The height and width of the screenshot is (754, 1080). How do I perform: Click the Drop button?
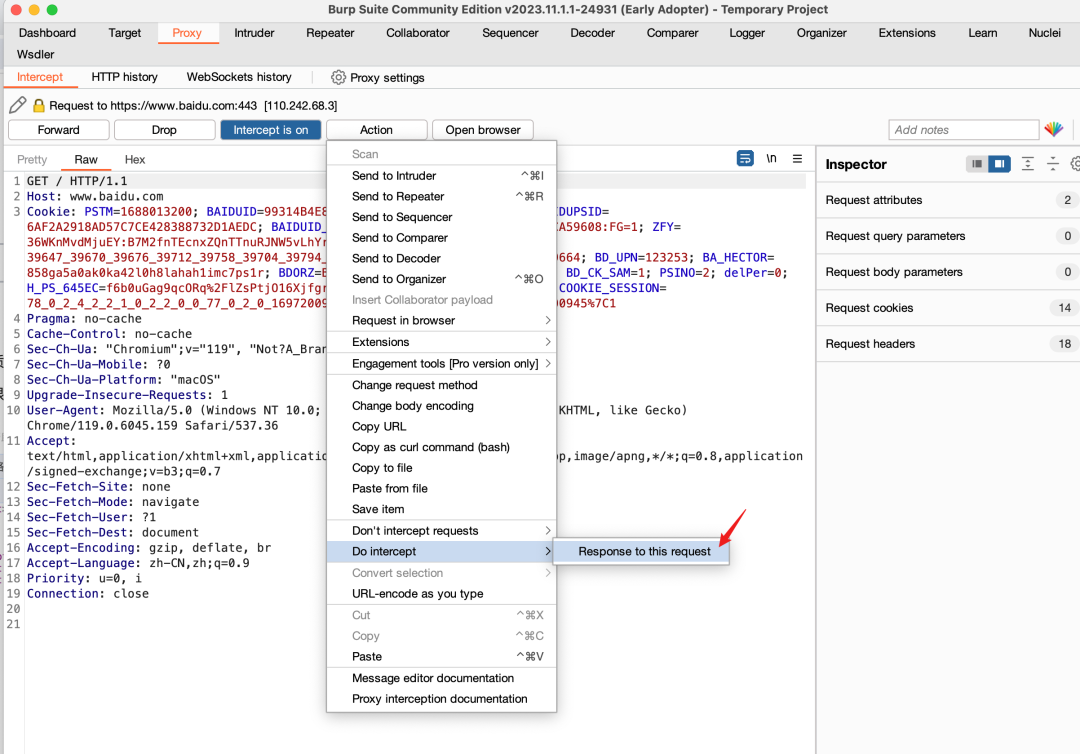click(165, 129)
